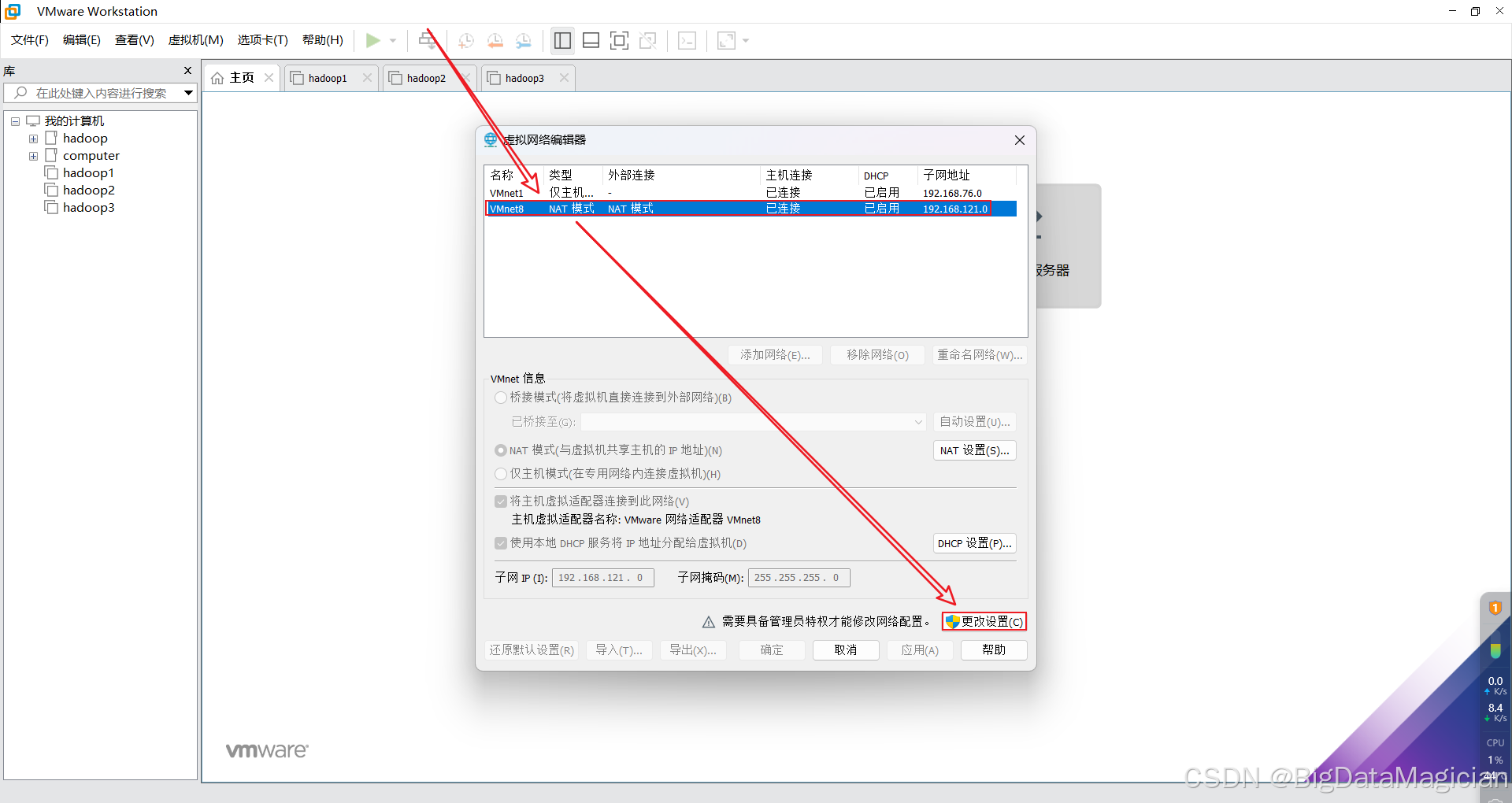Viewport: 1512px width, 803px height.
Task: Click the revert to snapshot icon
Action: click(x=495, y=40)
